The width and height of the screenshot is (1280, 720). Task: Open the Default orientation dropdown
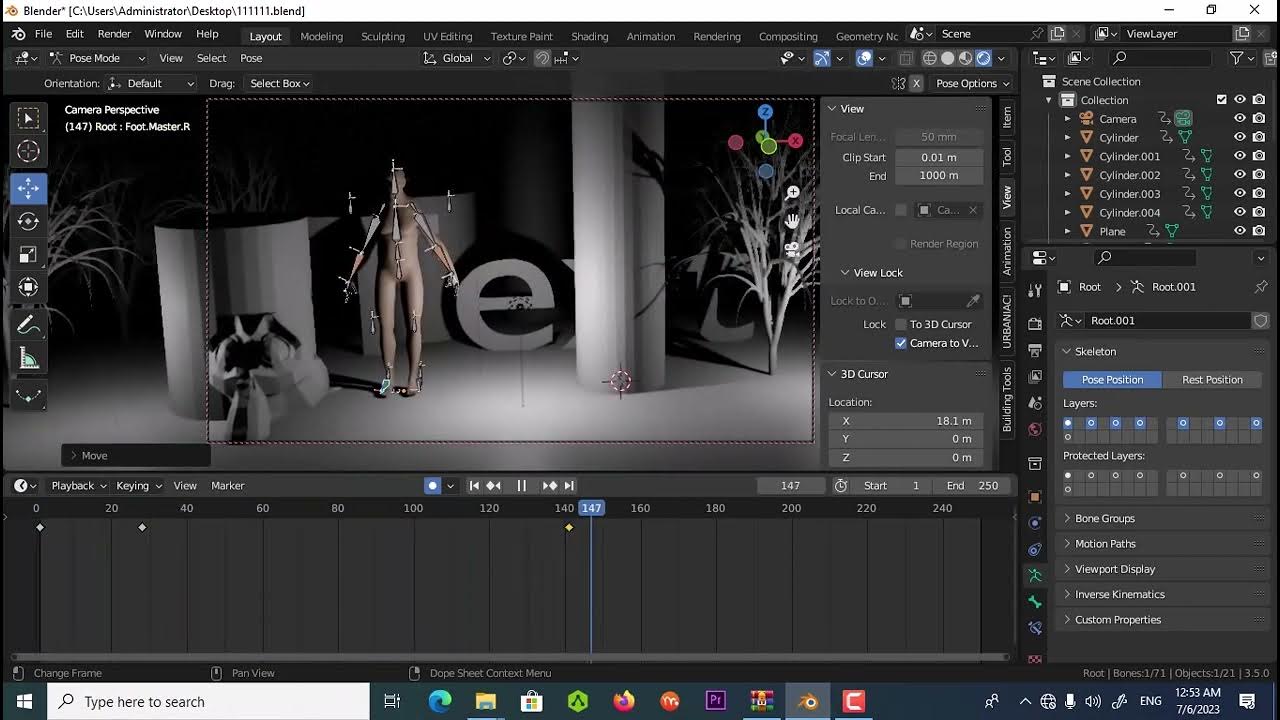coord(151,84)
